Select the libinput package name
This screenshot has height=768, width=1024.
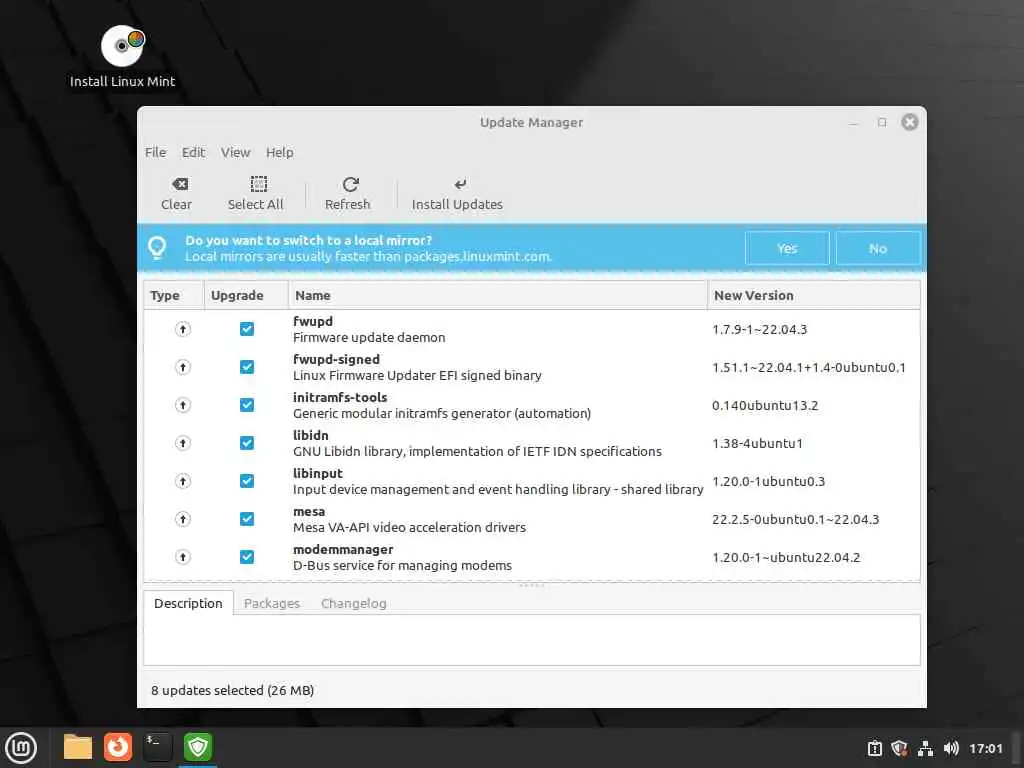click(317, 473)
